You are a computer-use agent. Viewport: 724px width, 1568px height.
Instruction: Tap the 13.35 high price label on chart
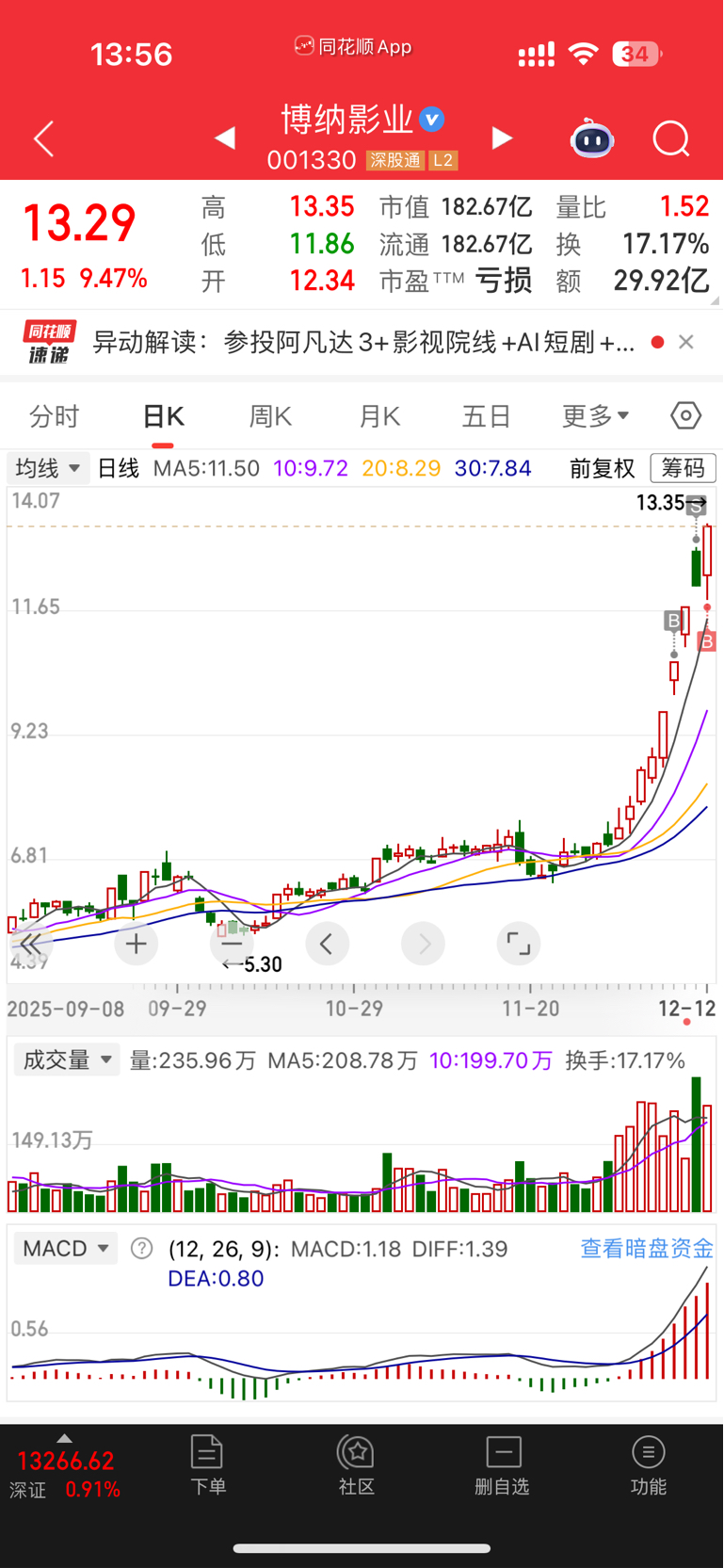[660, 503]
